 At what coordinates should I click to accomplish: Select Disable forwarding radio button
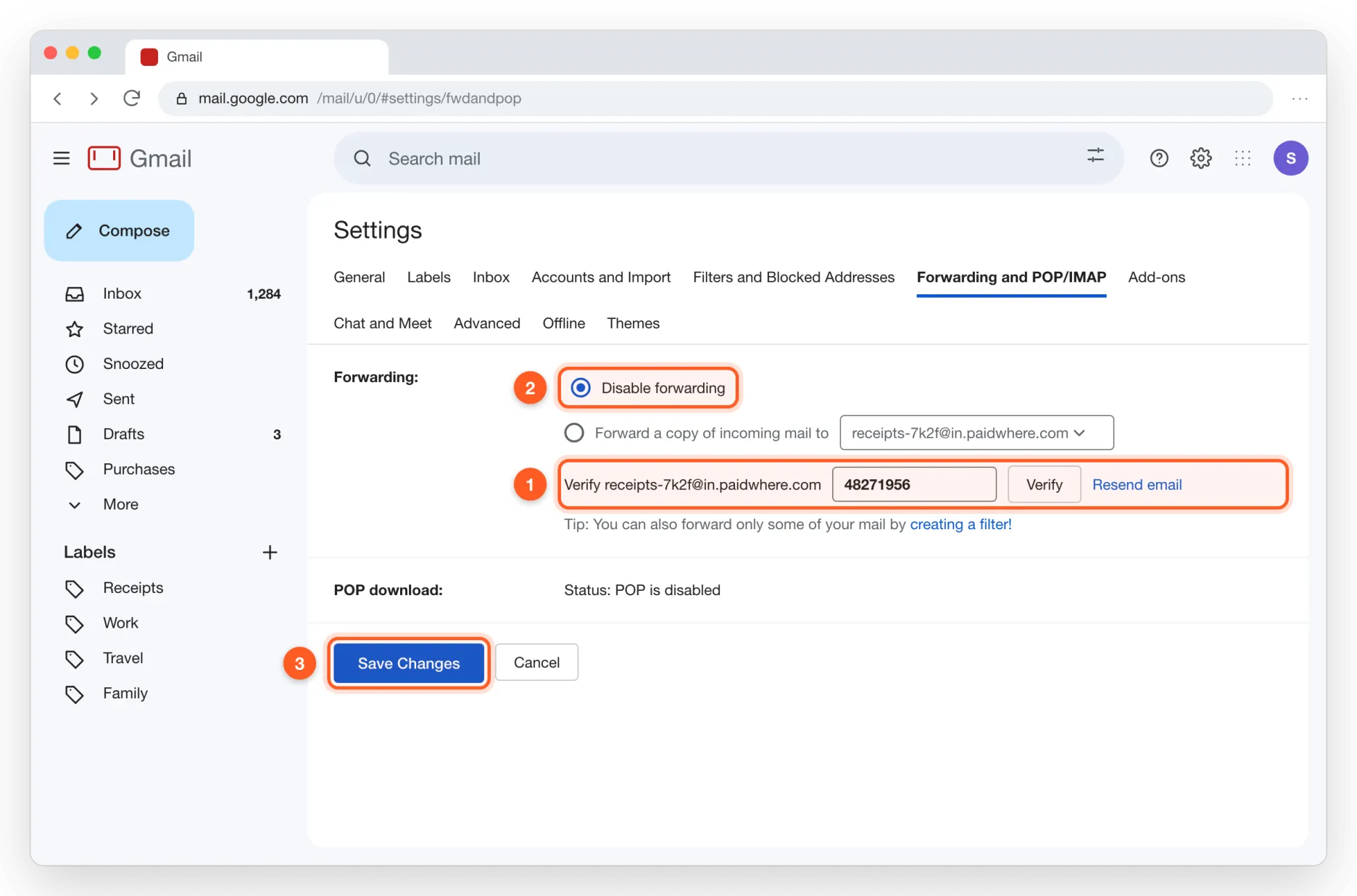tap(581, 388)
